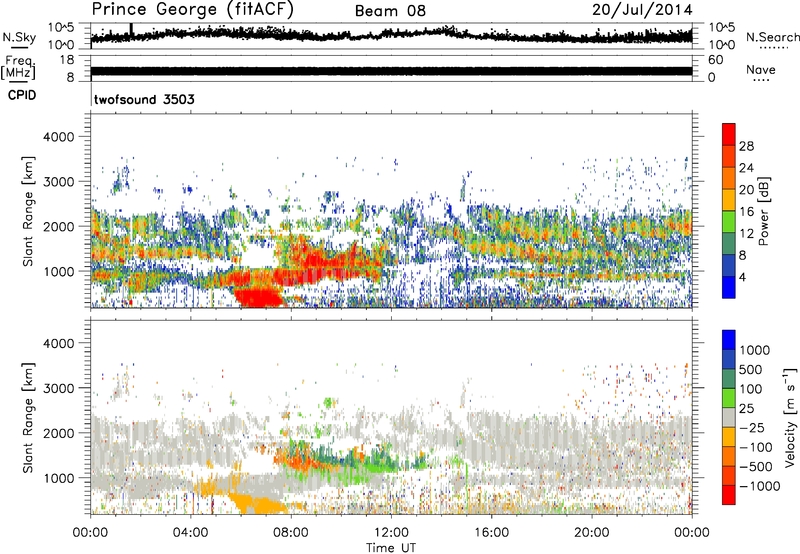
Task: Click the '500' label on velocity colorbar
Action: (751, 369)
